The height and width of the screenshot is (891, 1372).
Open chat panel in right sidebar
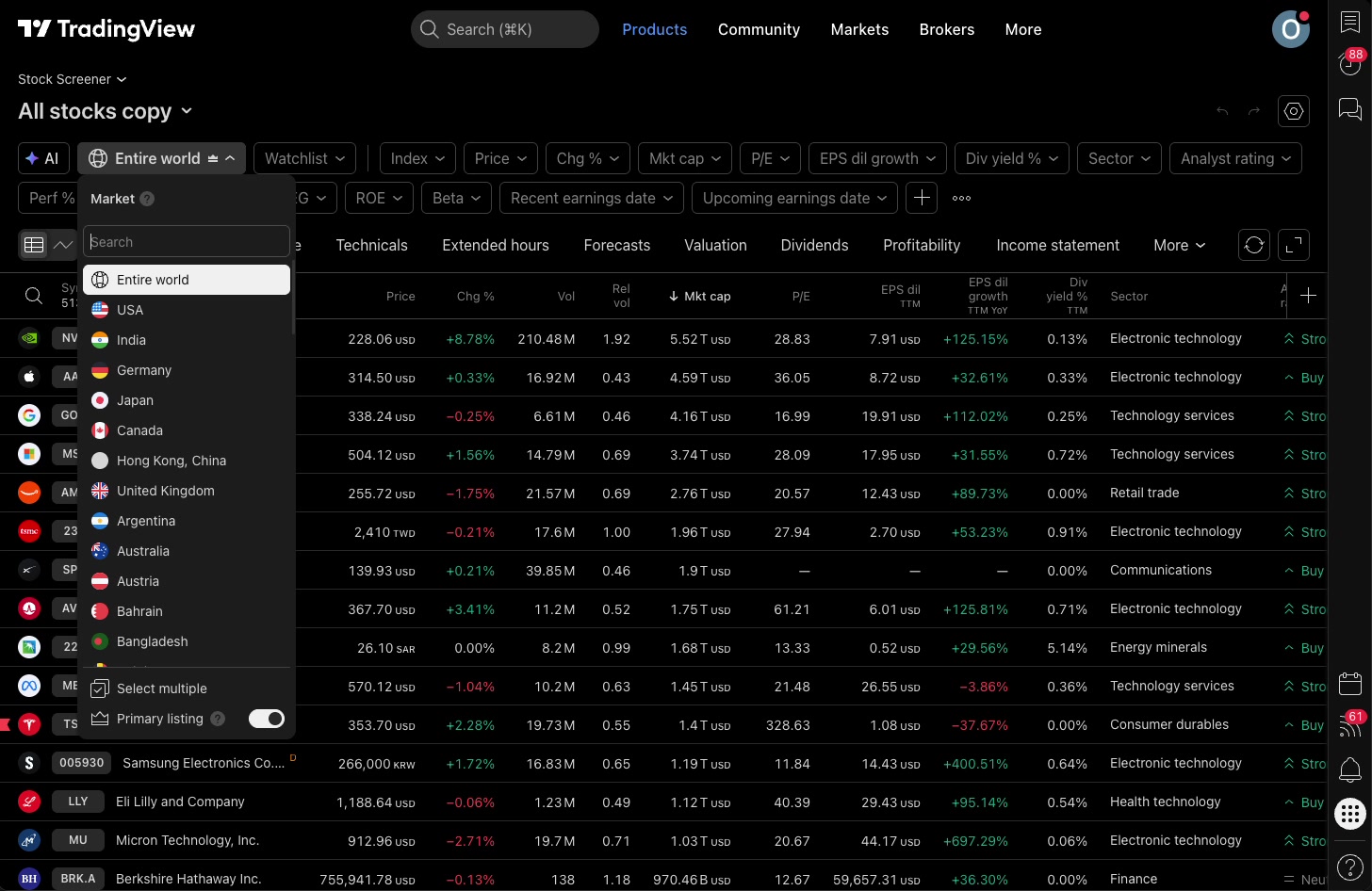1350,109
